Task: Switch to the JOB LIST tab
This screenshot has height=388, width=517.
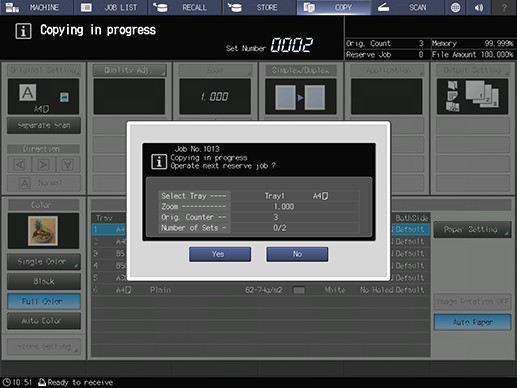Action: click(x=111, y=7)
